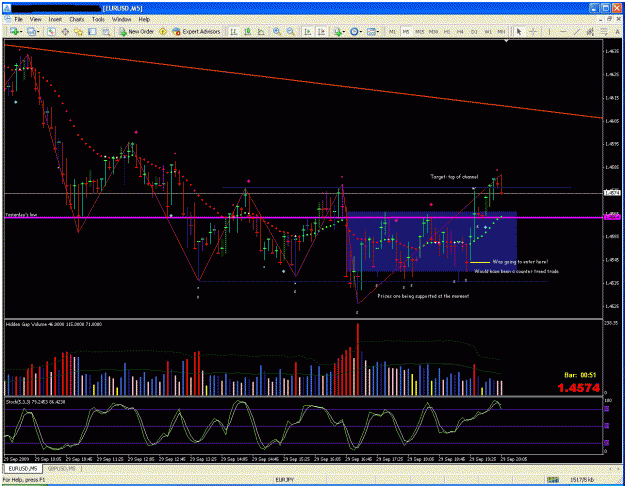Toggle the Market Watch window icon

[x=51, y=31]
